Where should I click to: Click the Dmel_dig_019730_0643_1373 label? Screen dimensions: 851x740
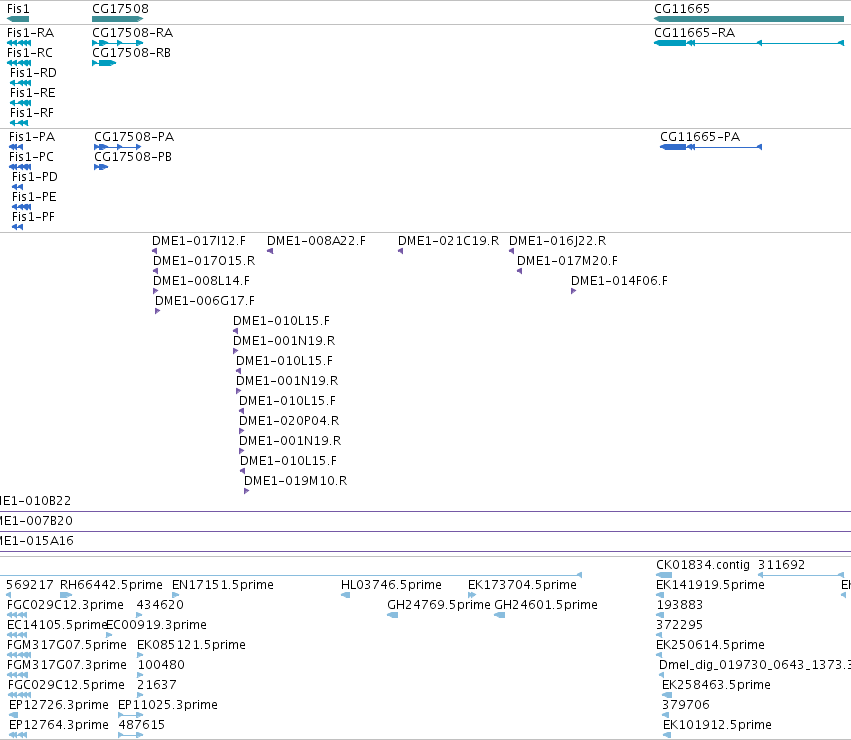click(x=754, y=666)
